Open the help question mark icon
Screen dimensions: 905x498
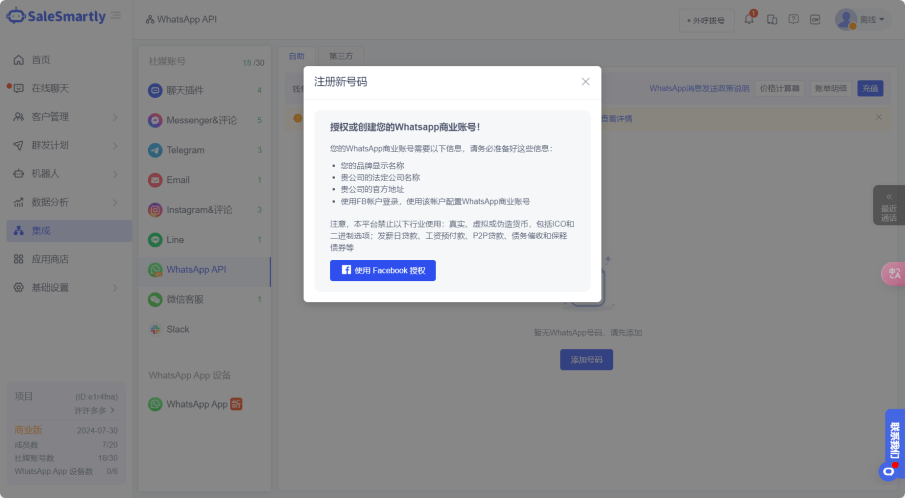(x=794, y=20)
